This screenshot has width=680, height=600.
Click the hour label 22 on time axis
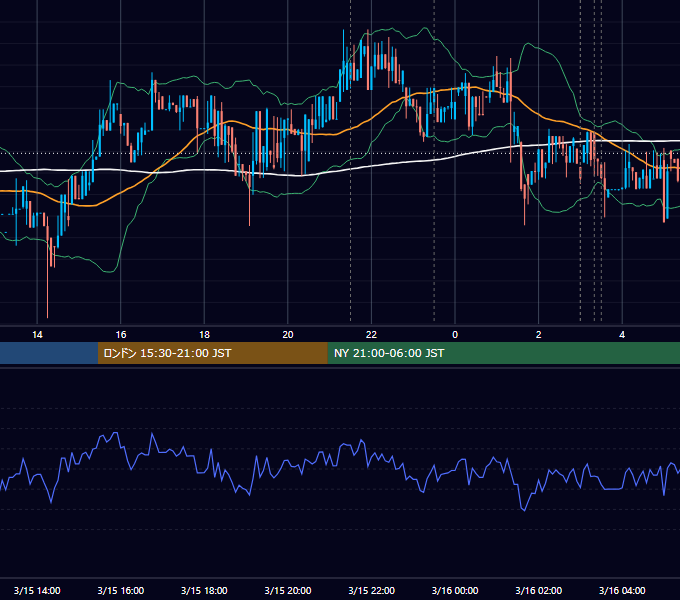(x=371, y=335)
